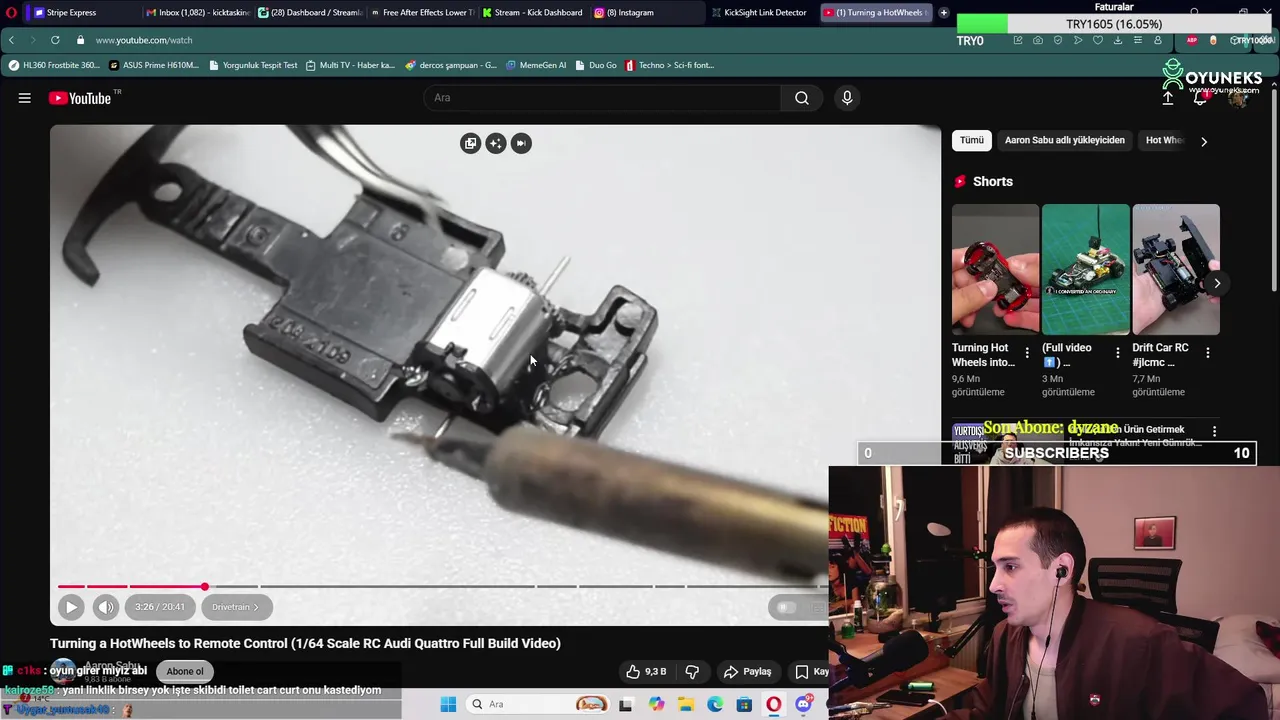Open the 'Drift Car RC #jlcmc' short thumbnail
Screen dimensions: 1280x720
[1175, 269]
